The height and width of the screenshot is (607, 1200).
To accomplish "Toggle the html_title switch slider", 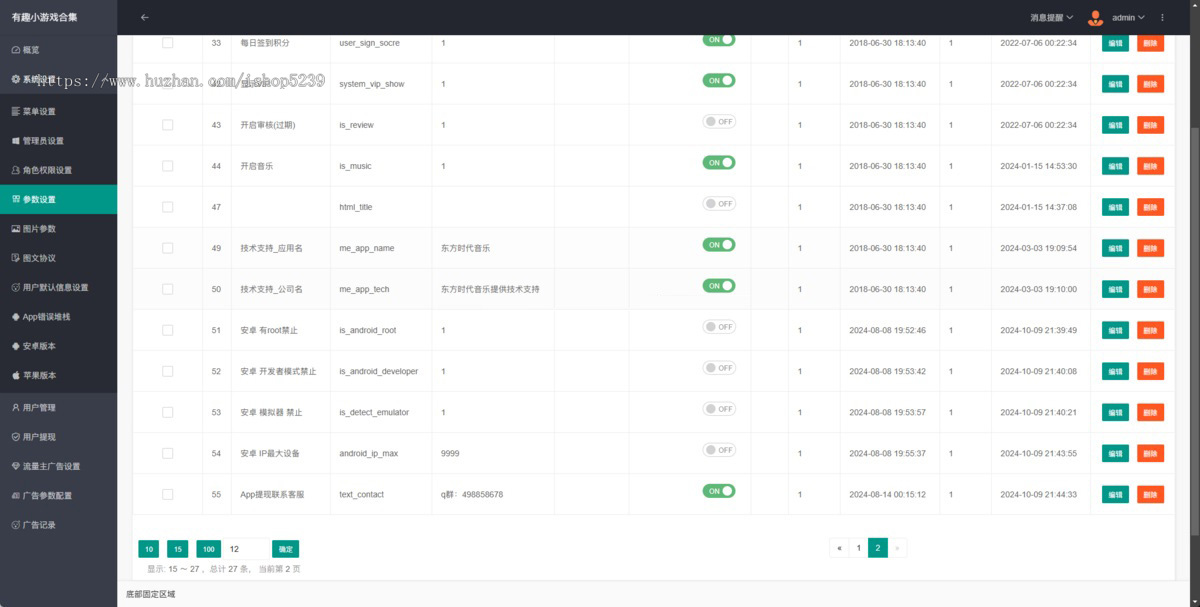I will pyautogui.click(x=719, y=203).
